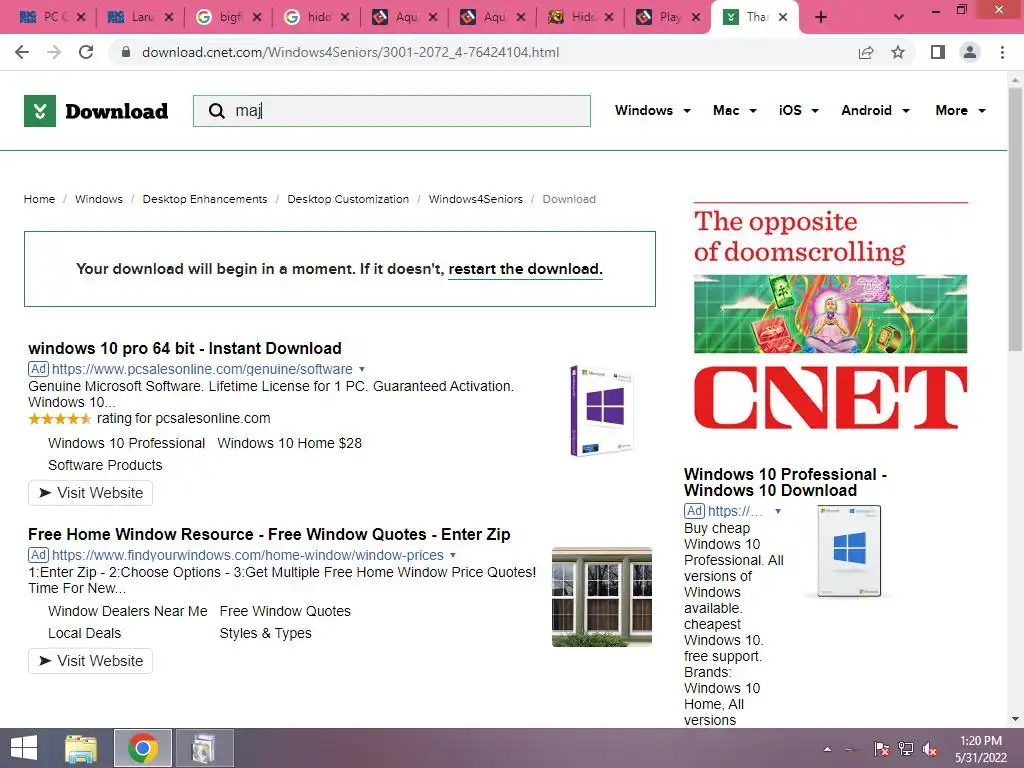Switch to the Laru tab

[141, 17]
